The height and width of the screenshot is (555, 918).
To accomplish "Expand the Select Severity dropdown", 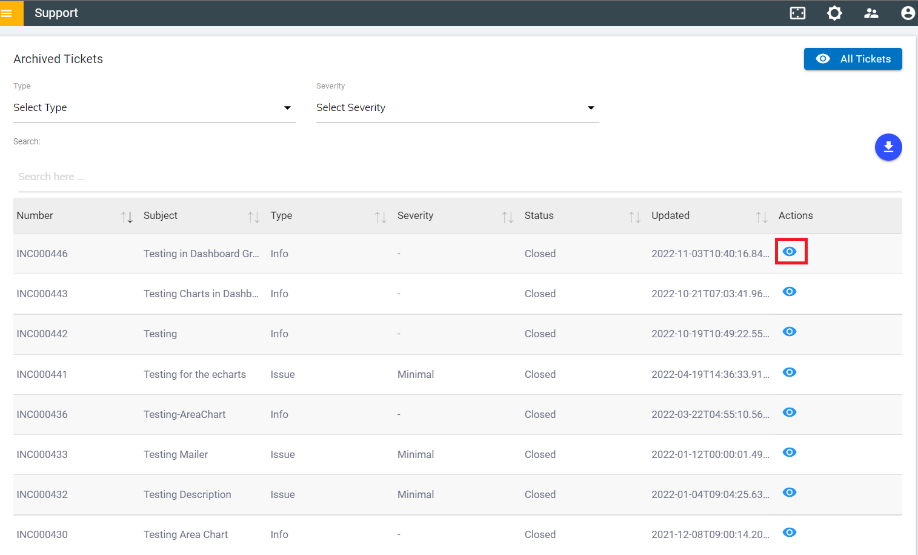I will [x=457, y=108].
